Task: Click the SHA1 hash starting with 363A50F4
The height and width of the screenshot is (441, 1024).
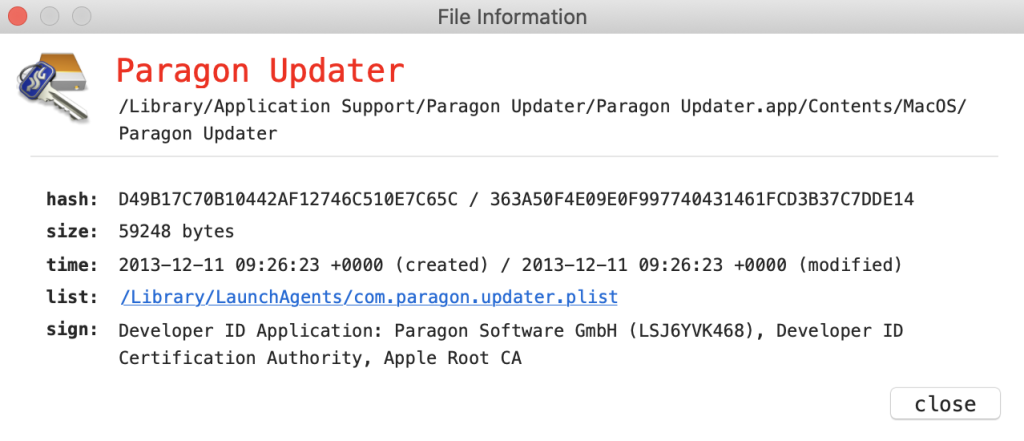Action: coord(702,199)
